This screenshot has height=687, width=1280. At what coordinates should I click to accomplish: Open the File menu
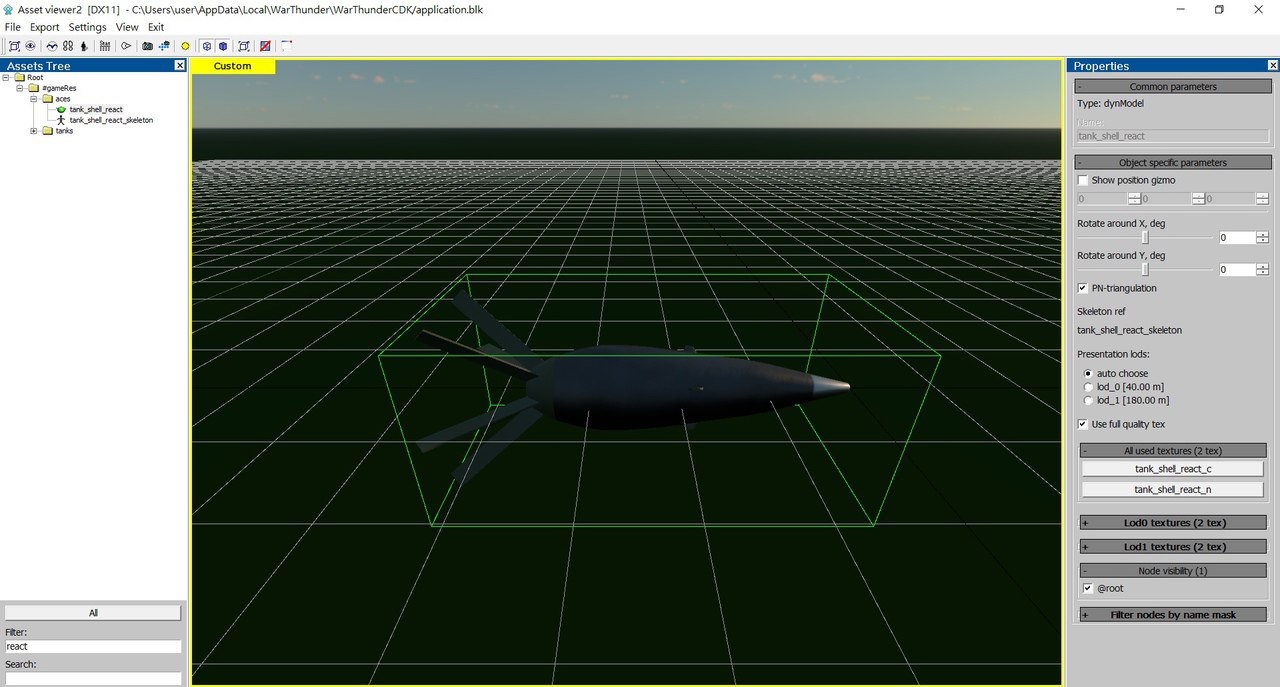(x=13, y=27)
